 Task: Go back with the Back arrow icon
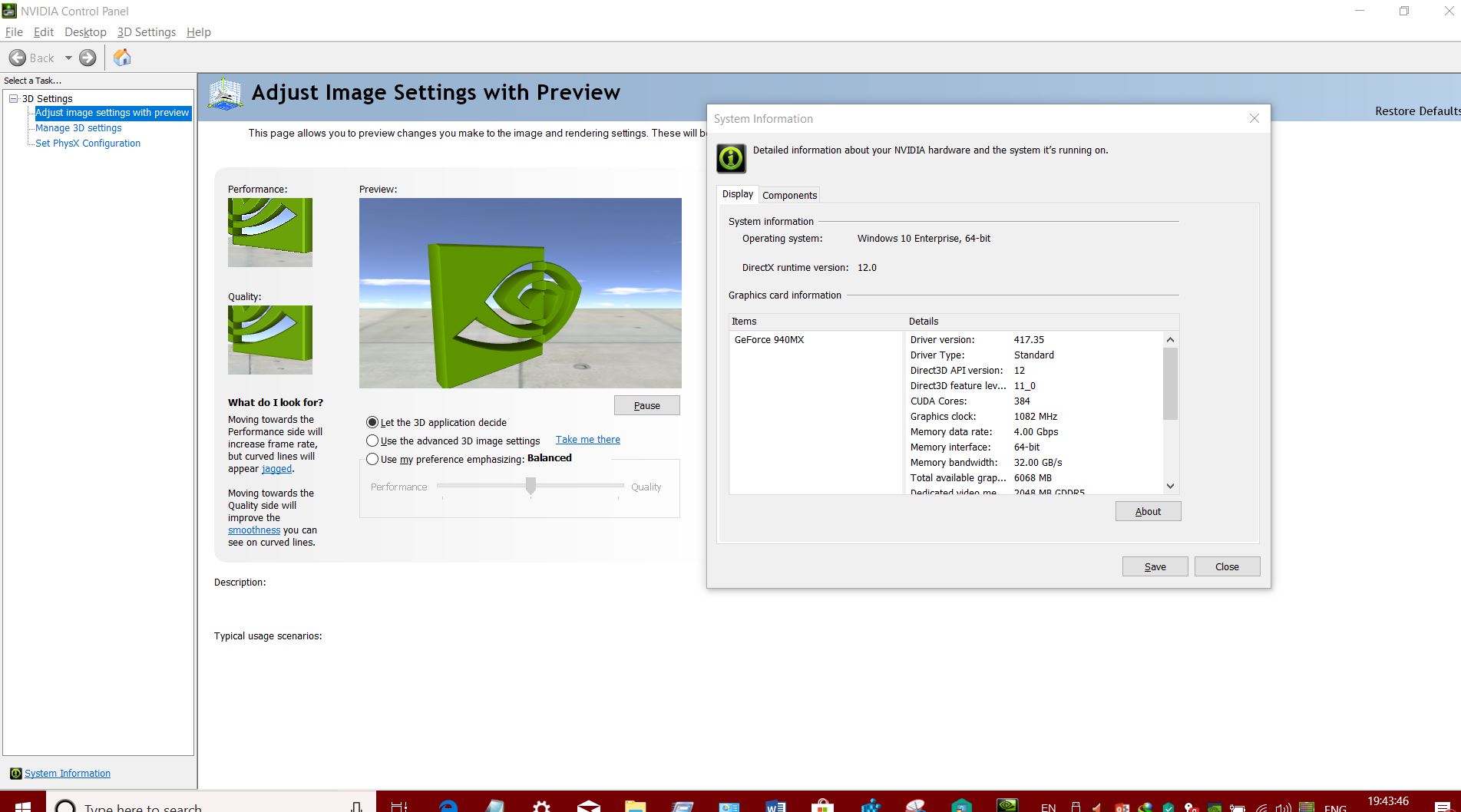coord(18,58)
